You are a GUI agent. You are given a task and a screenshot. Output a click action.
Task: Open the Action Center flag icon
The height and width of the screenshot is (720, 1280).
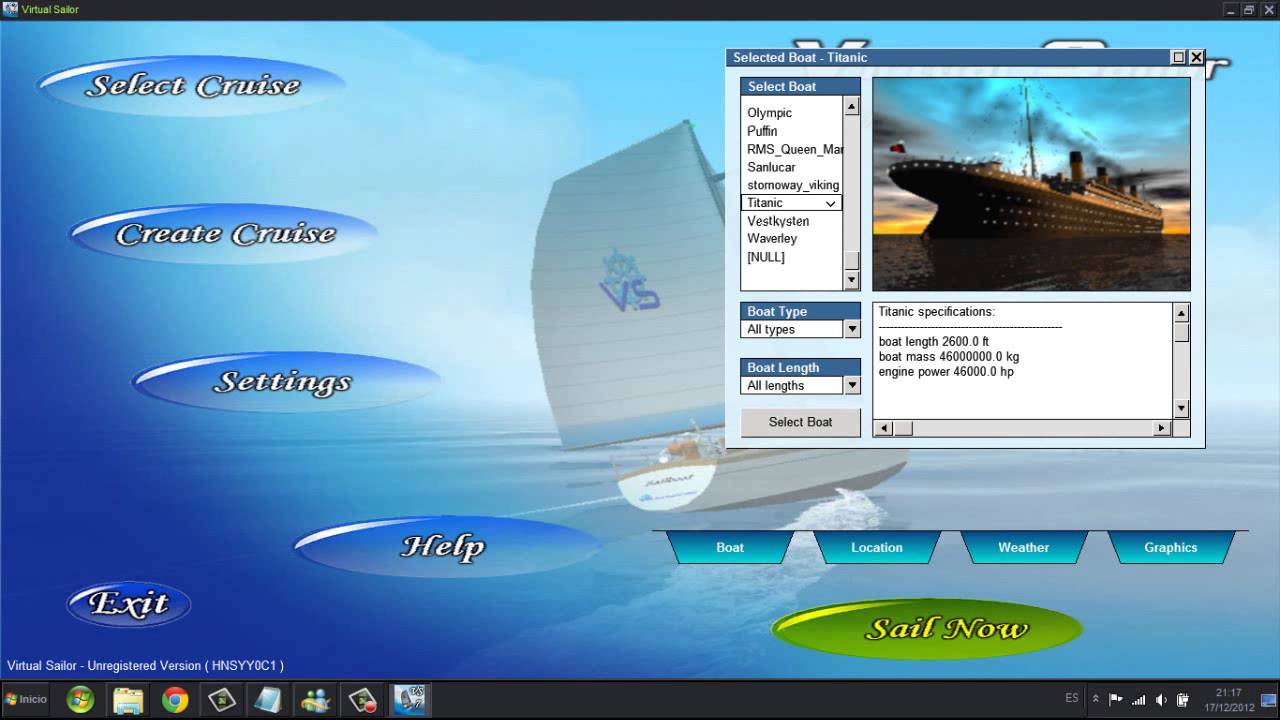1116,699
